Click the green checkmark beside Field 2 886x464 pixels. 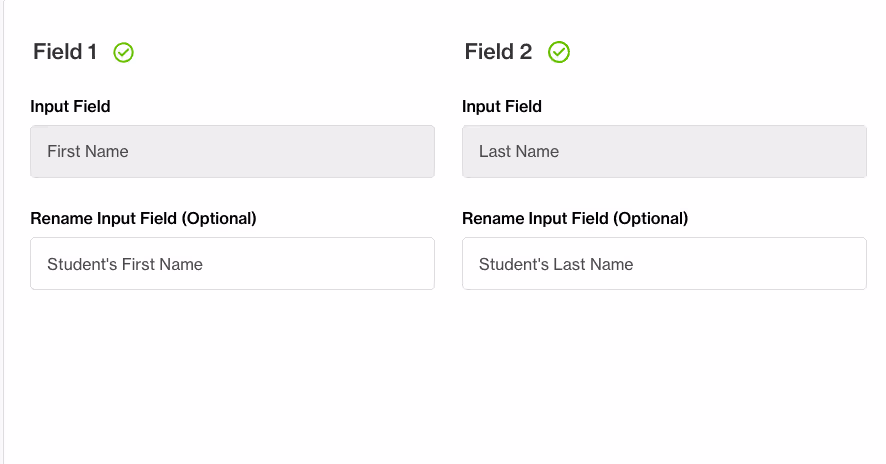pyautogui.click(x=559, y=52)
